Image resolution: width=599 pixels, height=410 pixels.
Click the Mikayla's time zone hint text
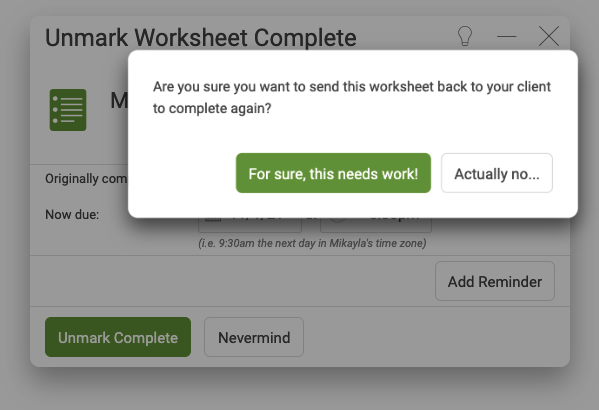point(312,243)
